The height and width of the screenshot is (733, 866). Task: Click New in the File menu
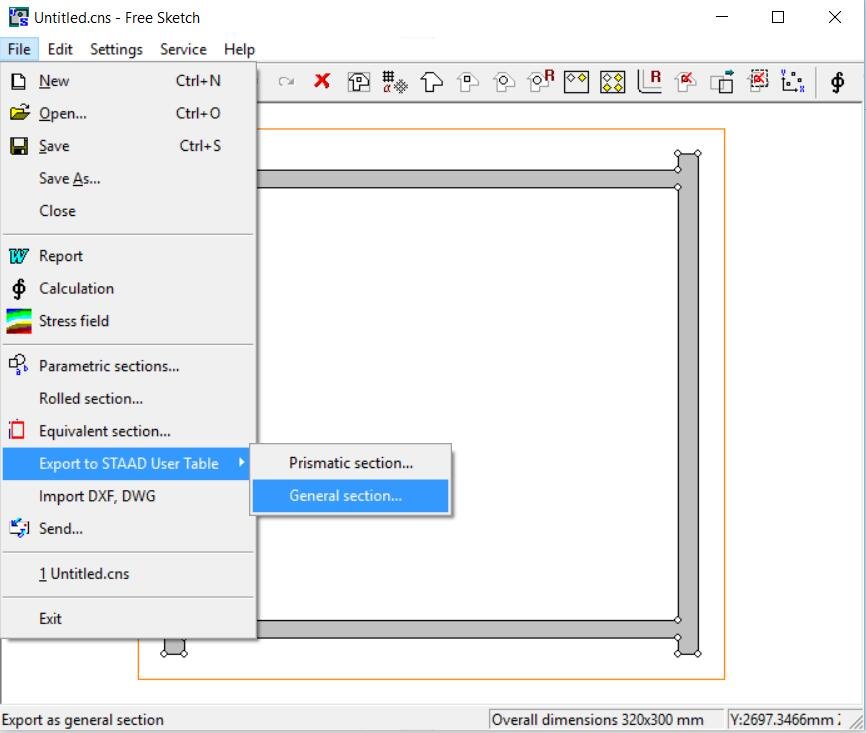pyautogui.click(x=129, y=81)
